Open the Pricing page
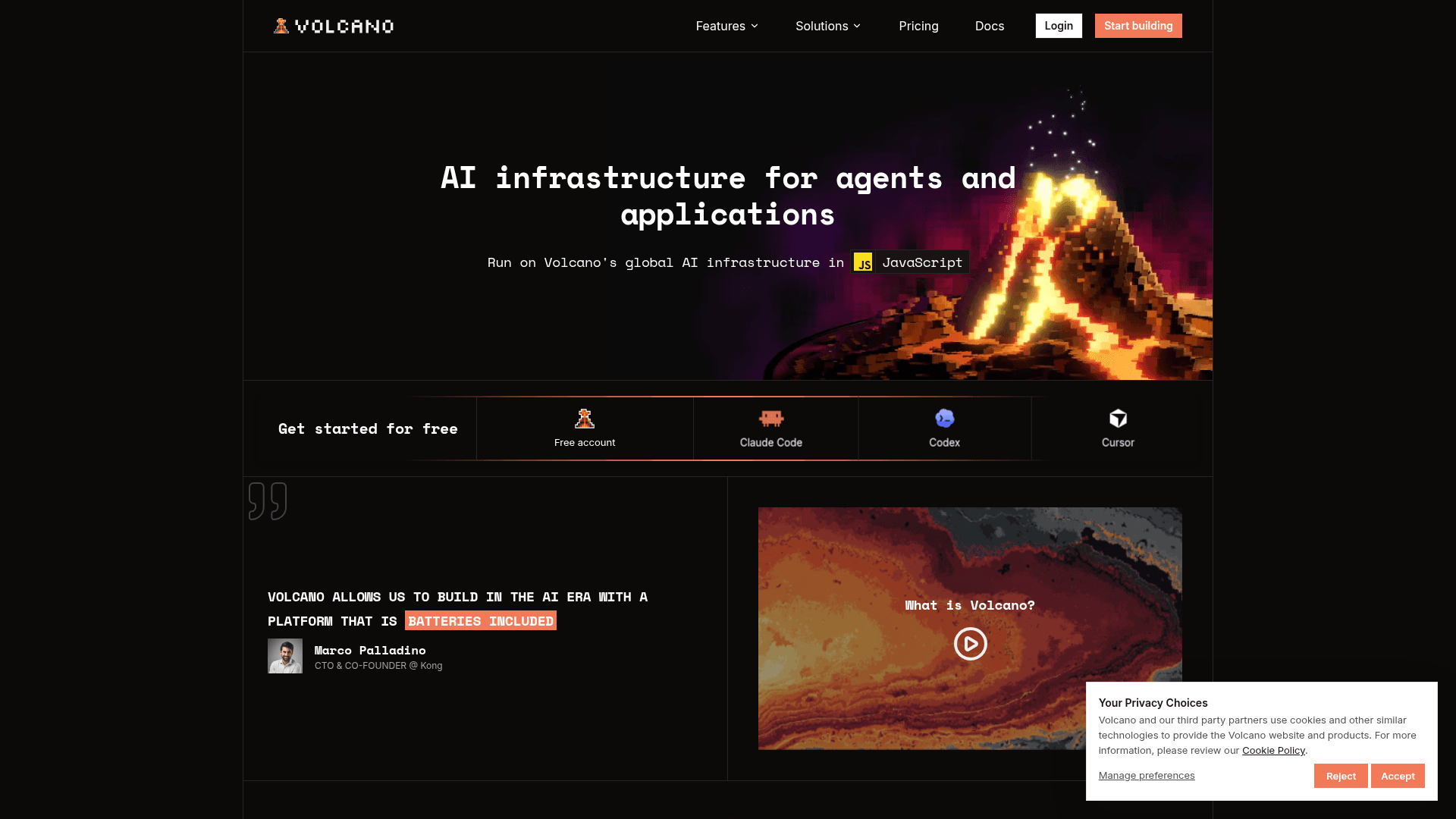1456x819 pixels. coord(918,26)
